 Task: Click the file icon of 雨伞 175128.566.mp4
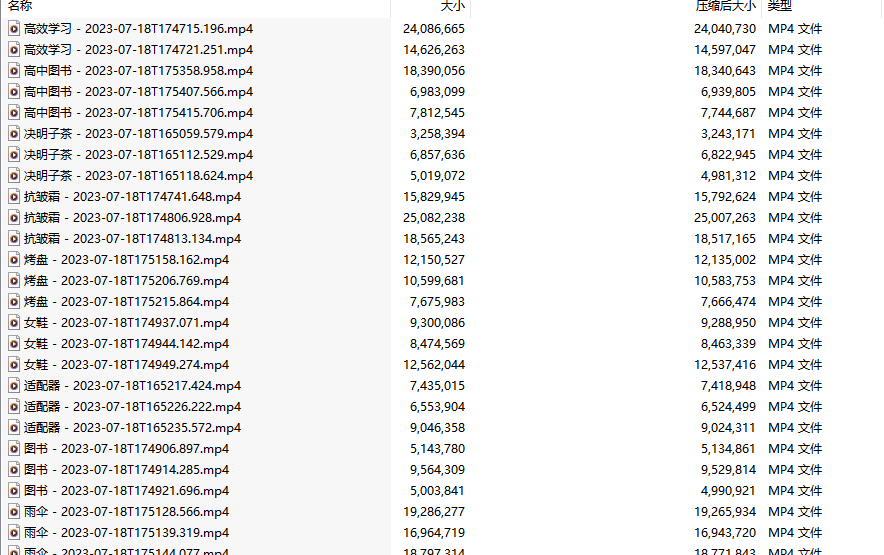pyautogui.click(x=14, y=512)
